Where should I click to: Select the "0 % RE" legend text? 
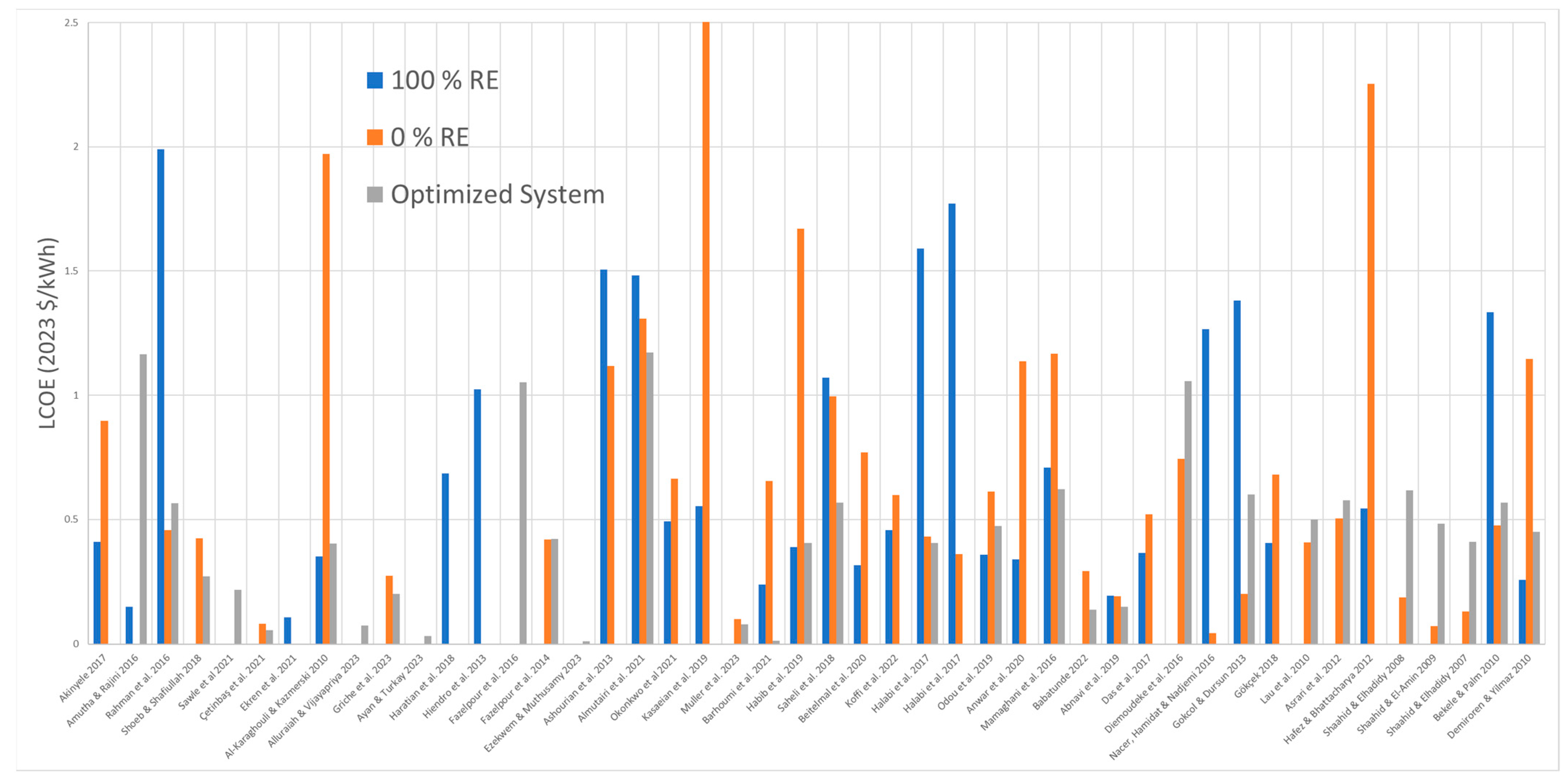[x=429, y=137]
